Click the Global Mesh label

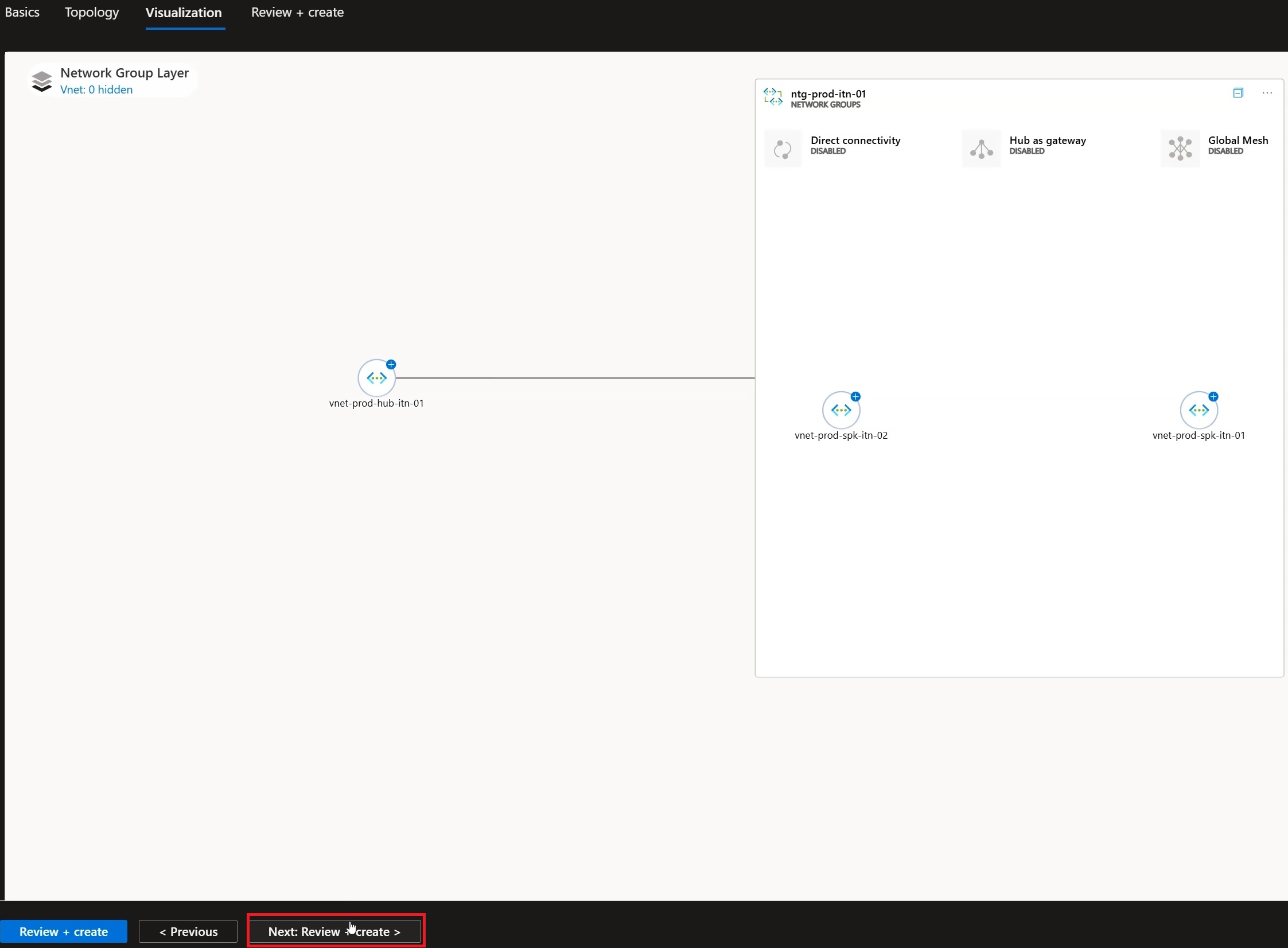(x=1238, y=141)
